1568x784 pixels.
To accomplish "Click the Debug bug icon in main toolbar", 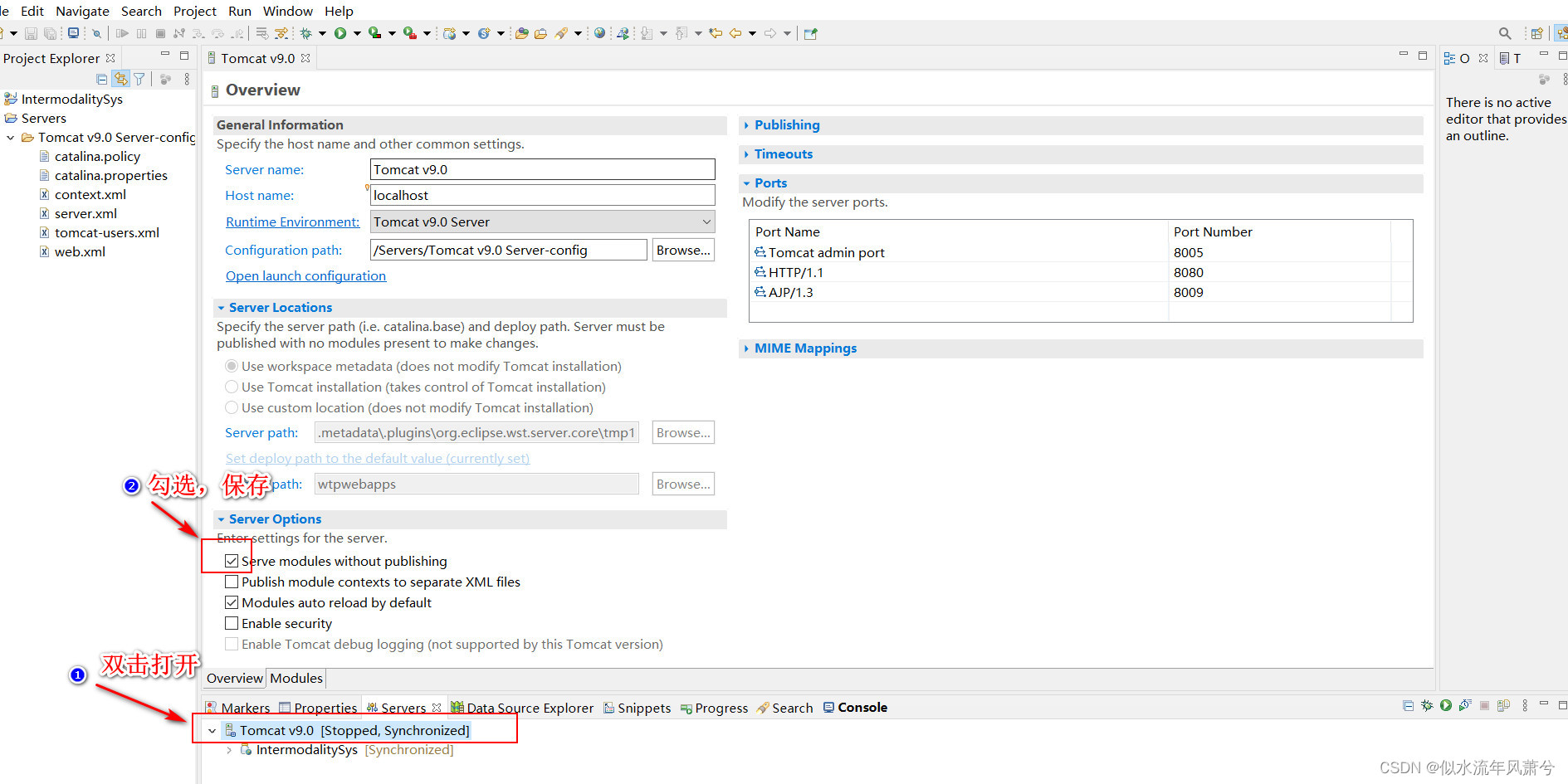I will 305,33.
